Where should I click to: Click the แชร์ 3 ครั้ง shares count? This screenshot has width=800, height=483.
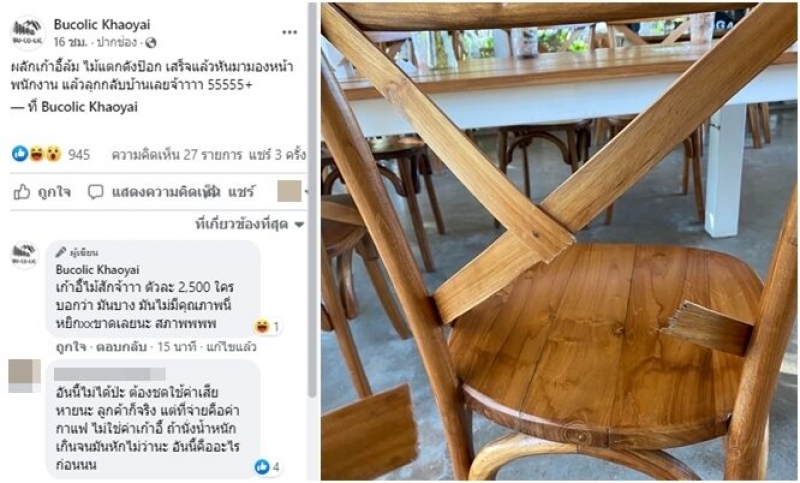pos(277,155)
